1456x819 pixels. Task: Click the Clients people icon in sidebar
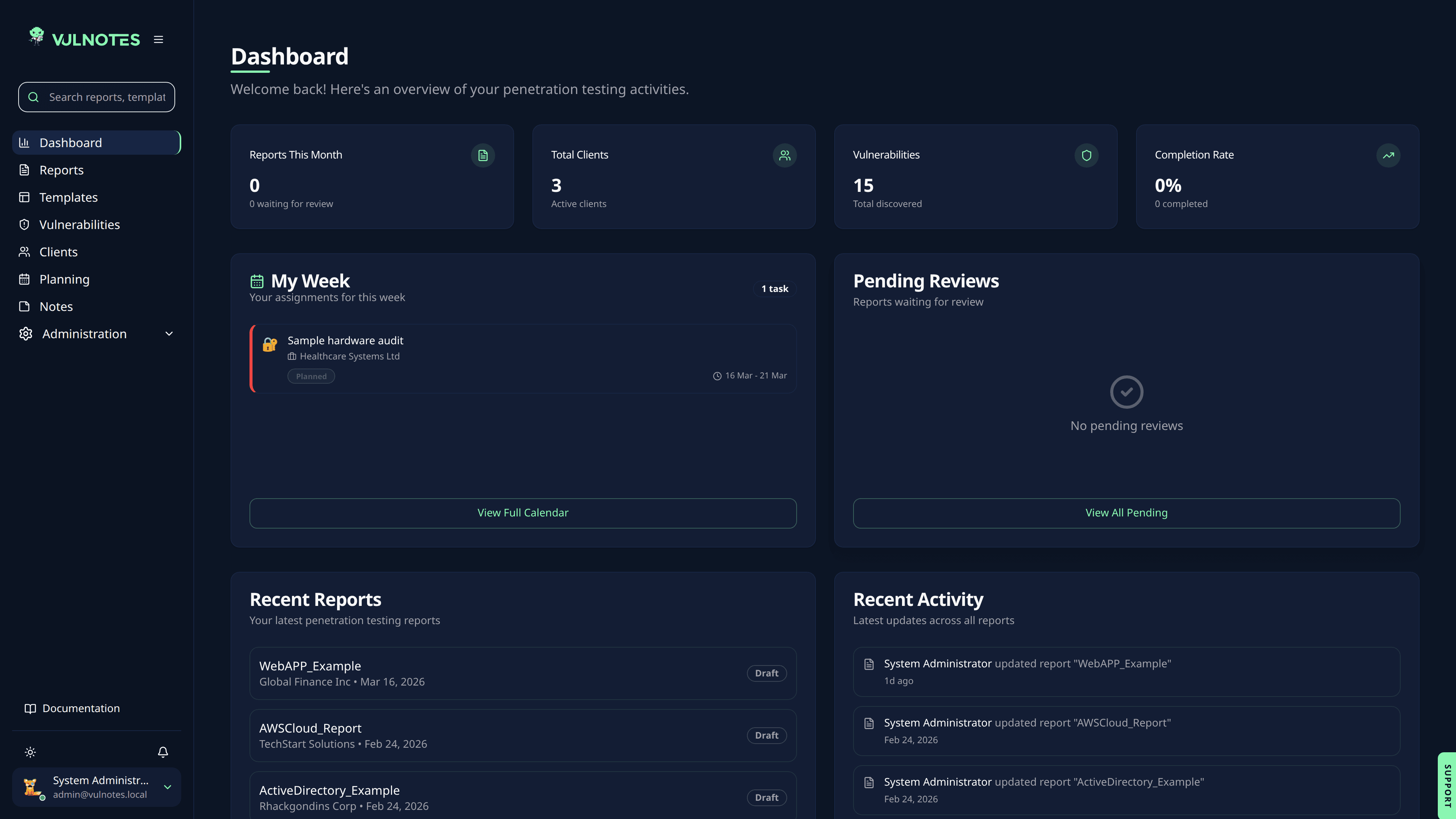(x=24, y=252)
